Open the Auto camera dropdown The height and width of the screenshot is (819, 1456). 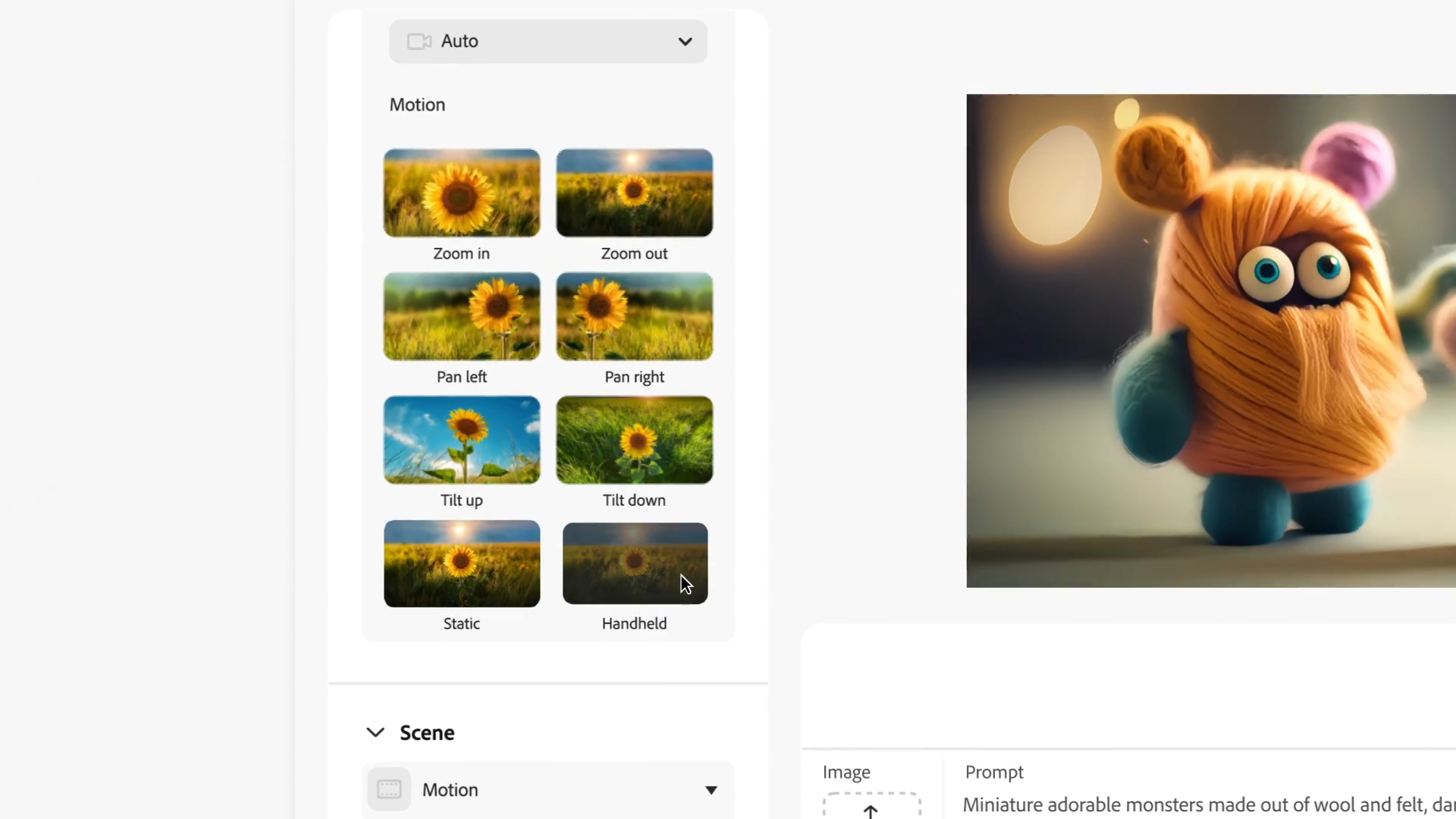(548, 41)
